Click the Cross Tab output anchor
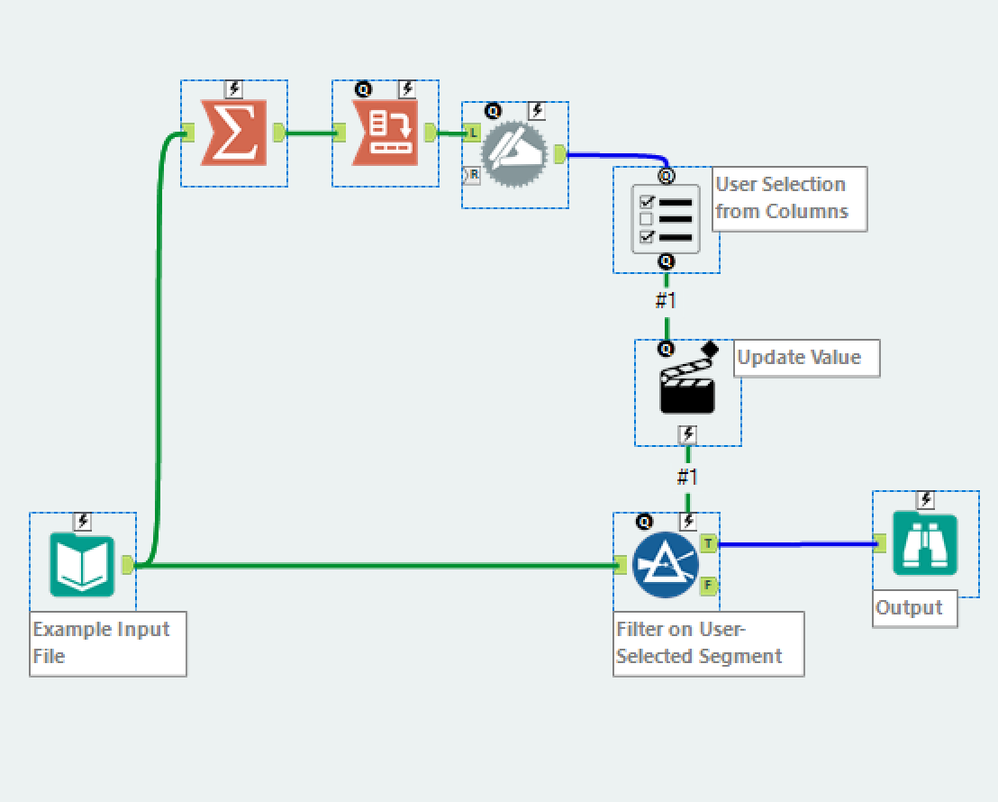 coord(431,133)
